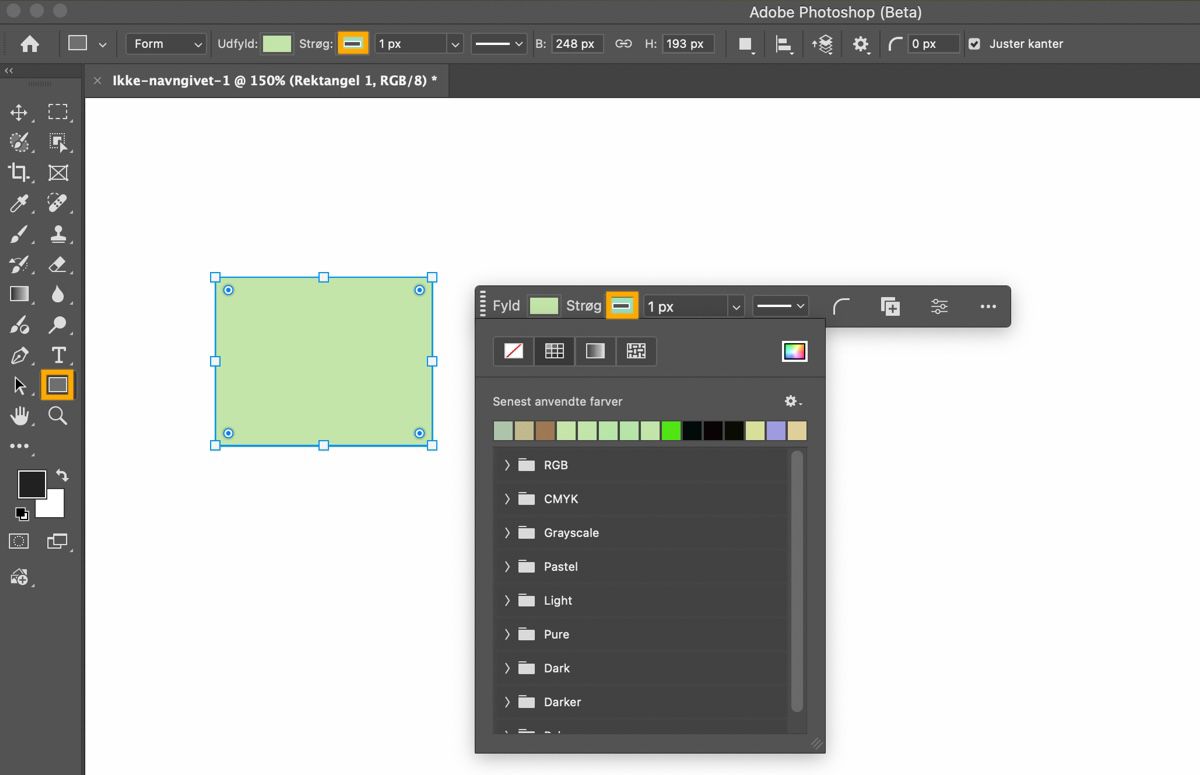Viewport: 1200px width, 775px height.
Task: Click the Home icon in options bar
Action: [x=30, y=44]
